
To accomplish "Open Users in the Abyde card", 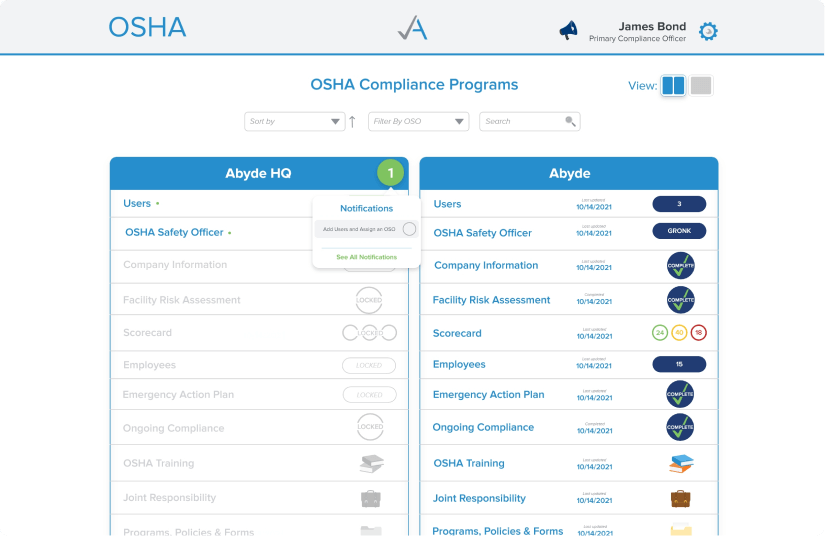I will tap(447, 204).
